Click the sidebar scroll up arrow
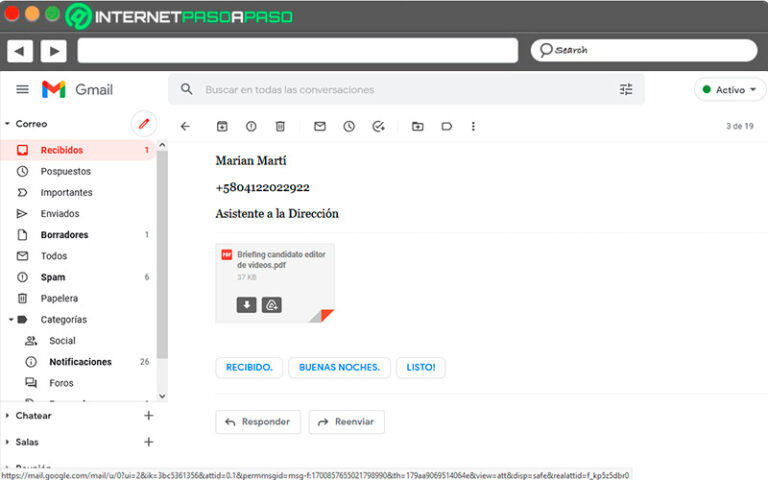Viewport: 768px width, 480px height. (x=162, y=145)
